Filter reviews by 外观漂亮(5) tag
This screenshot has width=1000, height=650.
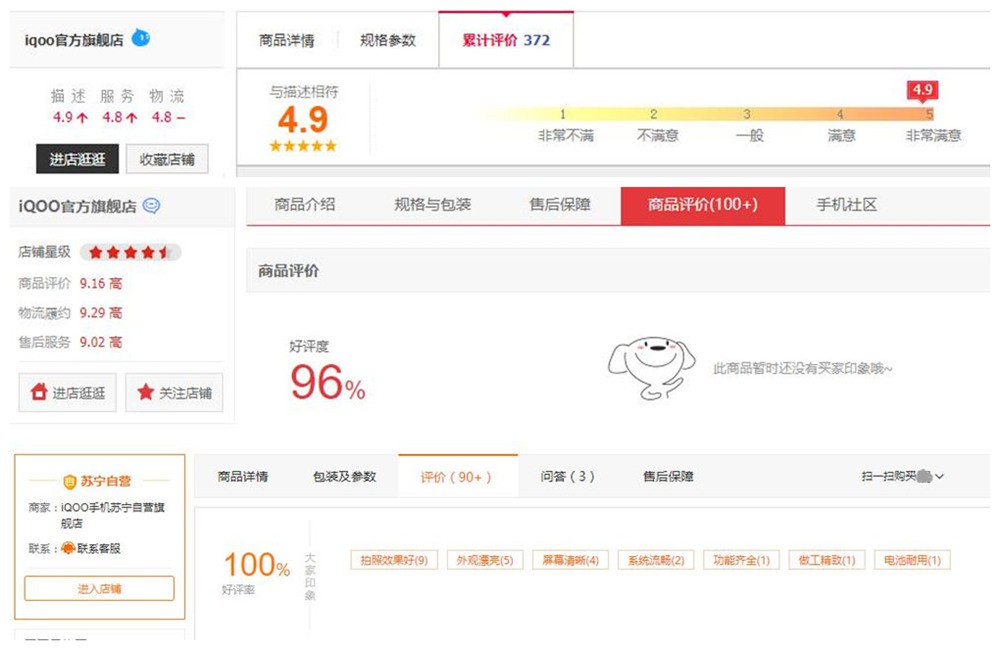coord(485,560)
